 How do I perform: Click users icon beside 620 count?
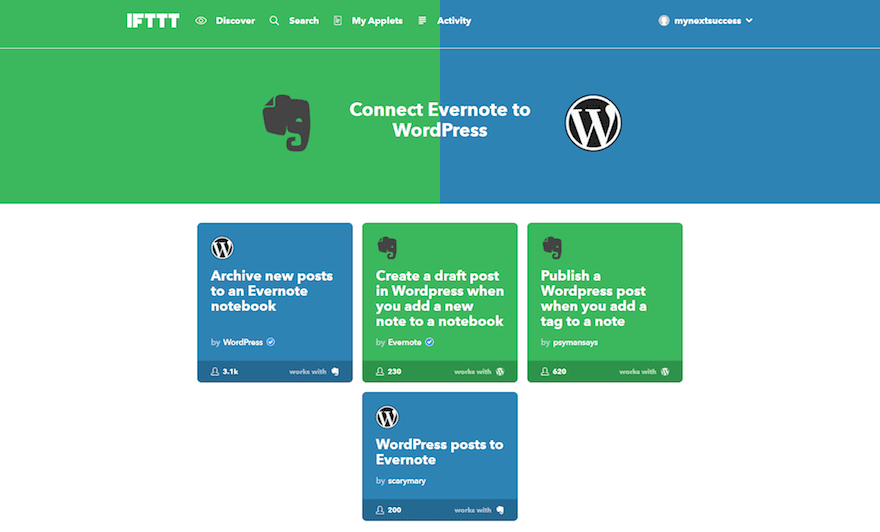pyautogui.click(x=545, y=372)
